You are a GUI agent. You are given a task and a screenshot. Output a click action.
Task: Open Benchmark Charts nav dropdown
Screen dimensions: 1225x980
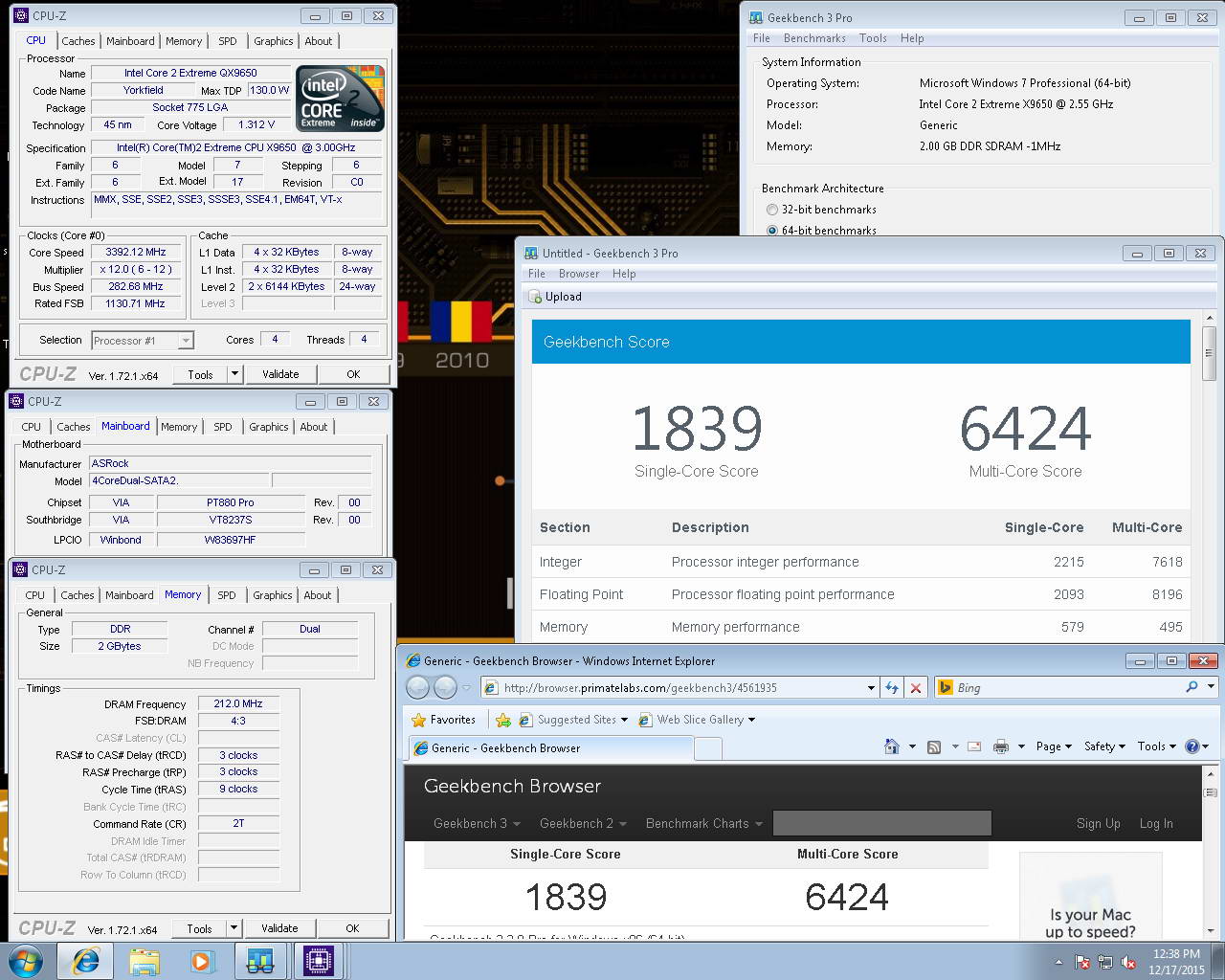pyautogui.click(x=704, y=823)
